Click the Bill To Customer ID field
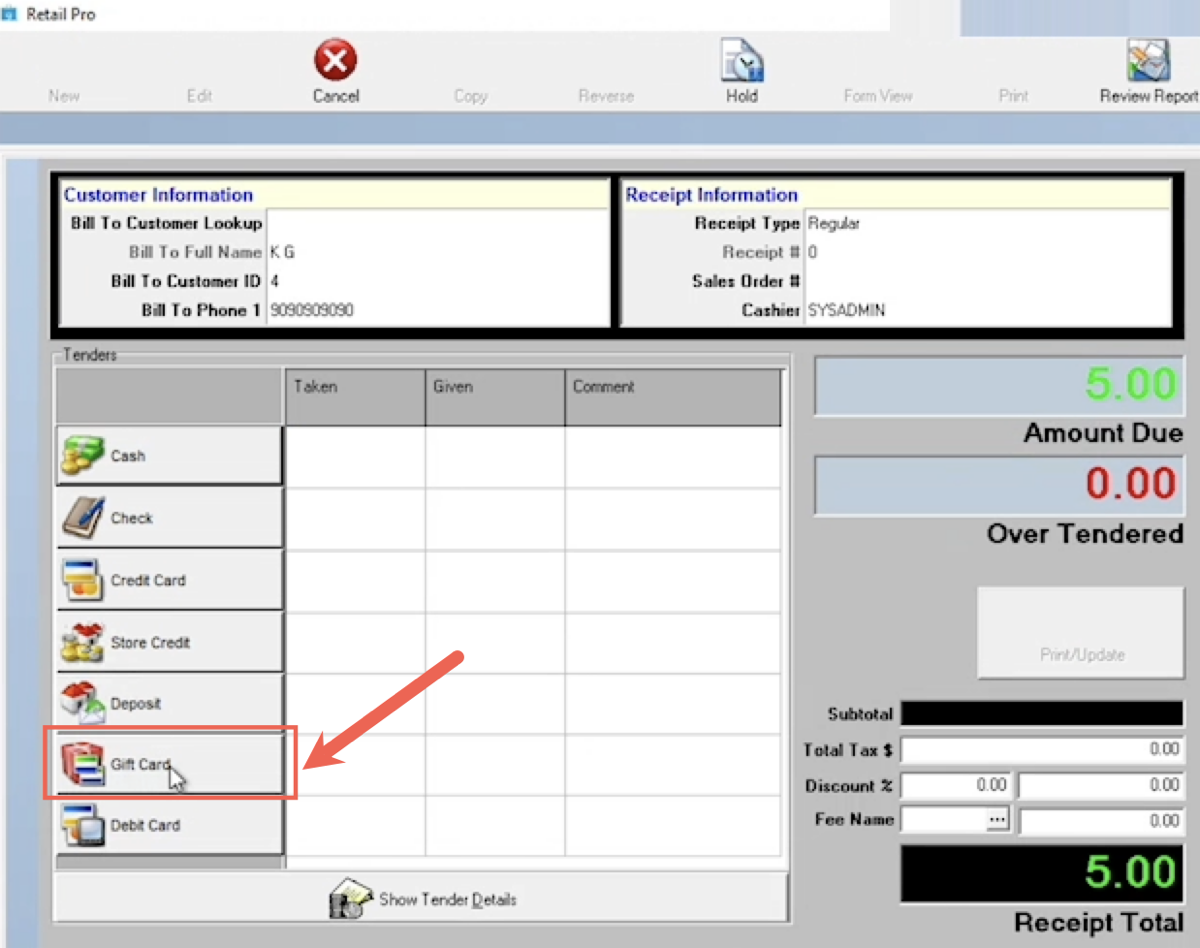The width and height of the screenshot is (1200, 948). click(x=437, y=281)
